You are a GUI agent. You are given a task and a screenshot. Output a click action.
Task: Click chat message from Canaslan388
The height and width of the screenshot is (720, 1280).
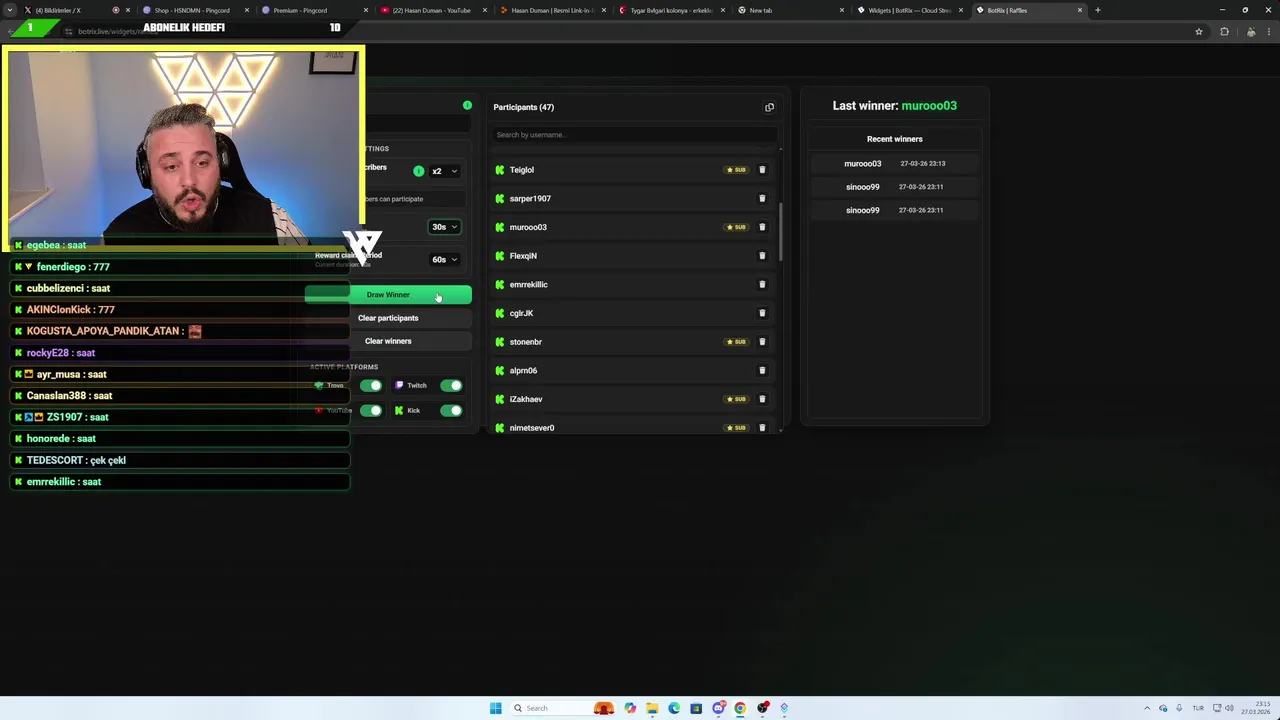click(x=180, y=396)
